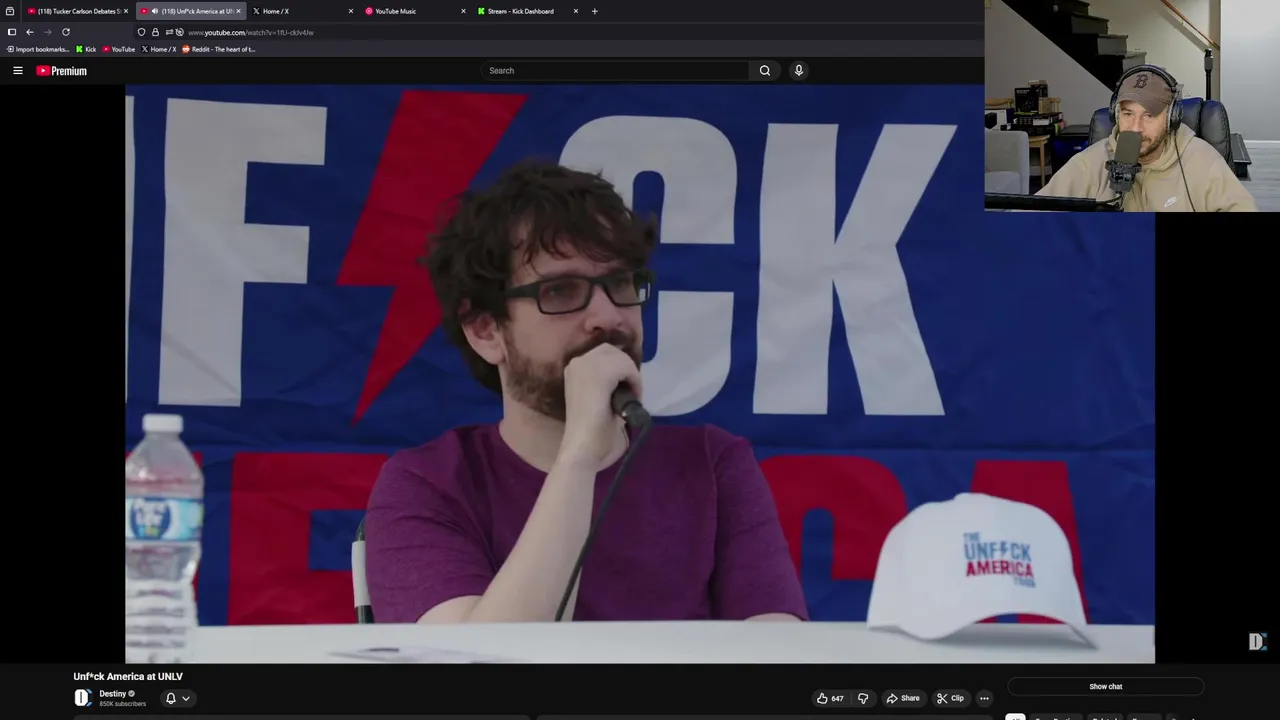Click the video player to pause
Image resolution: width=1280 pixels, height=720 pixels.
pos(640,375)
